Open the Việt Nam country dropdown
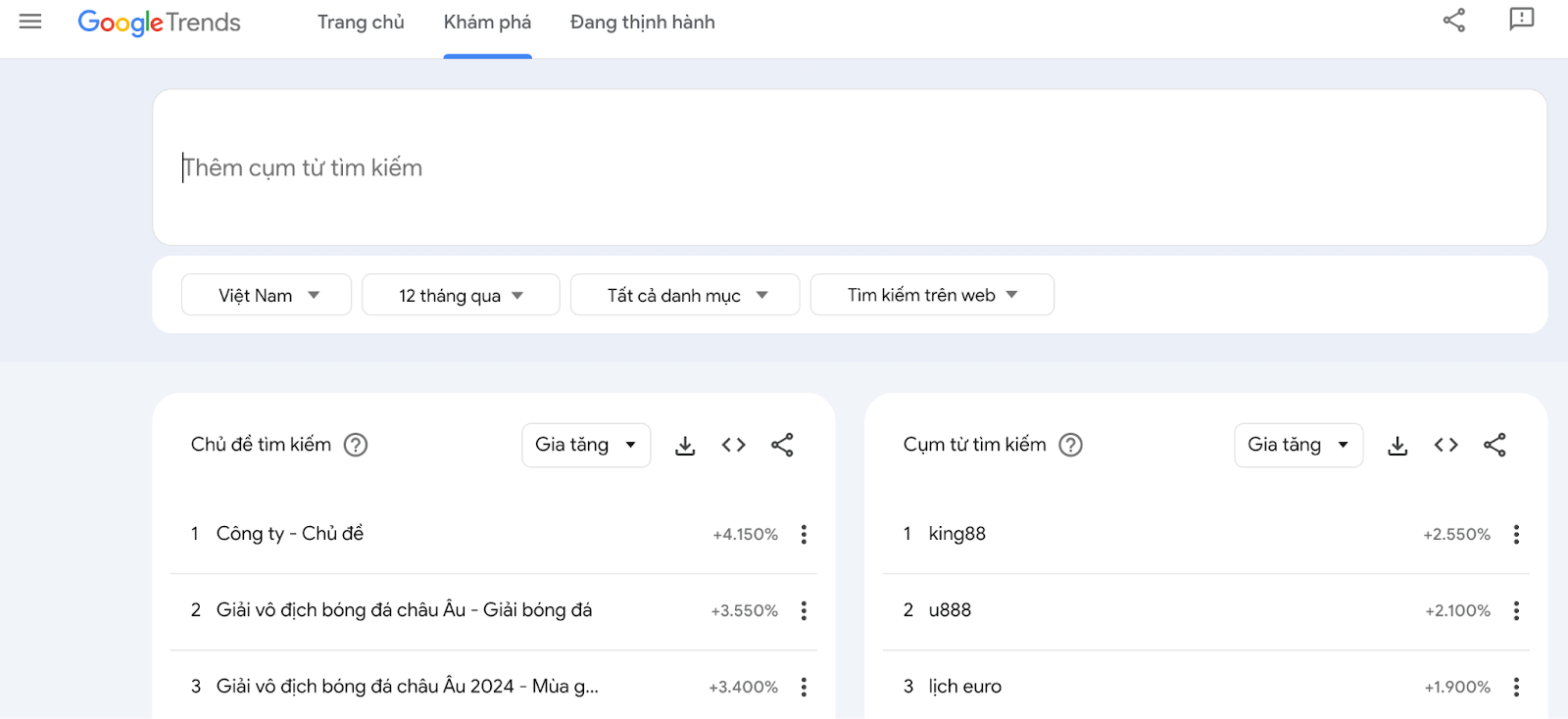The height and width of the screenshot is (719, 1568). coord(267,295)
